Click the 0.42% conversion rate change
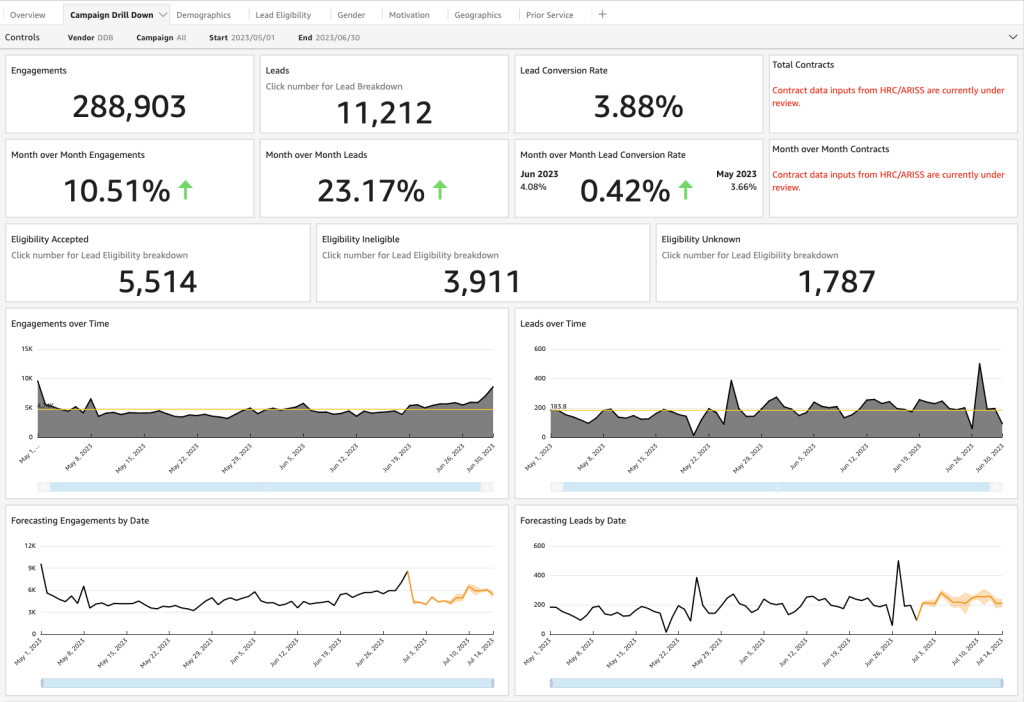1024x702 pixels. click(625, 191)
